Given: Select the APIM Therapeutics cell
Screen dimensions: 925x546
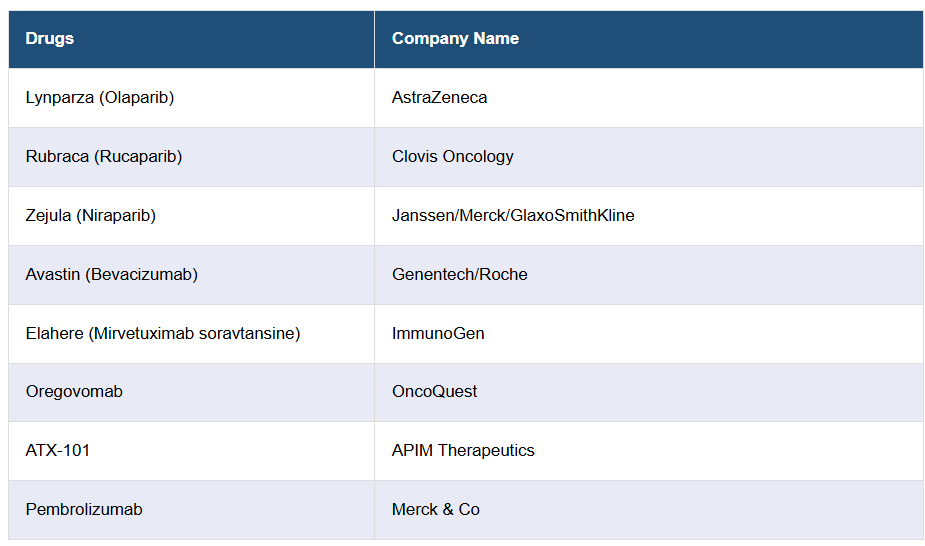Looking at the screenshot, I should click(463, 451).
